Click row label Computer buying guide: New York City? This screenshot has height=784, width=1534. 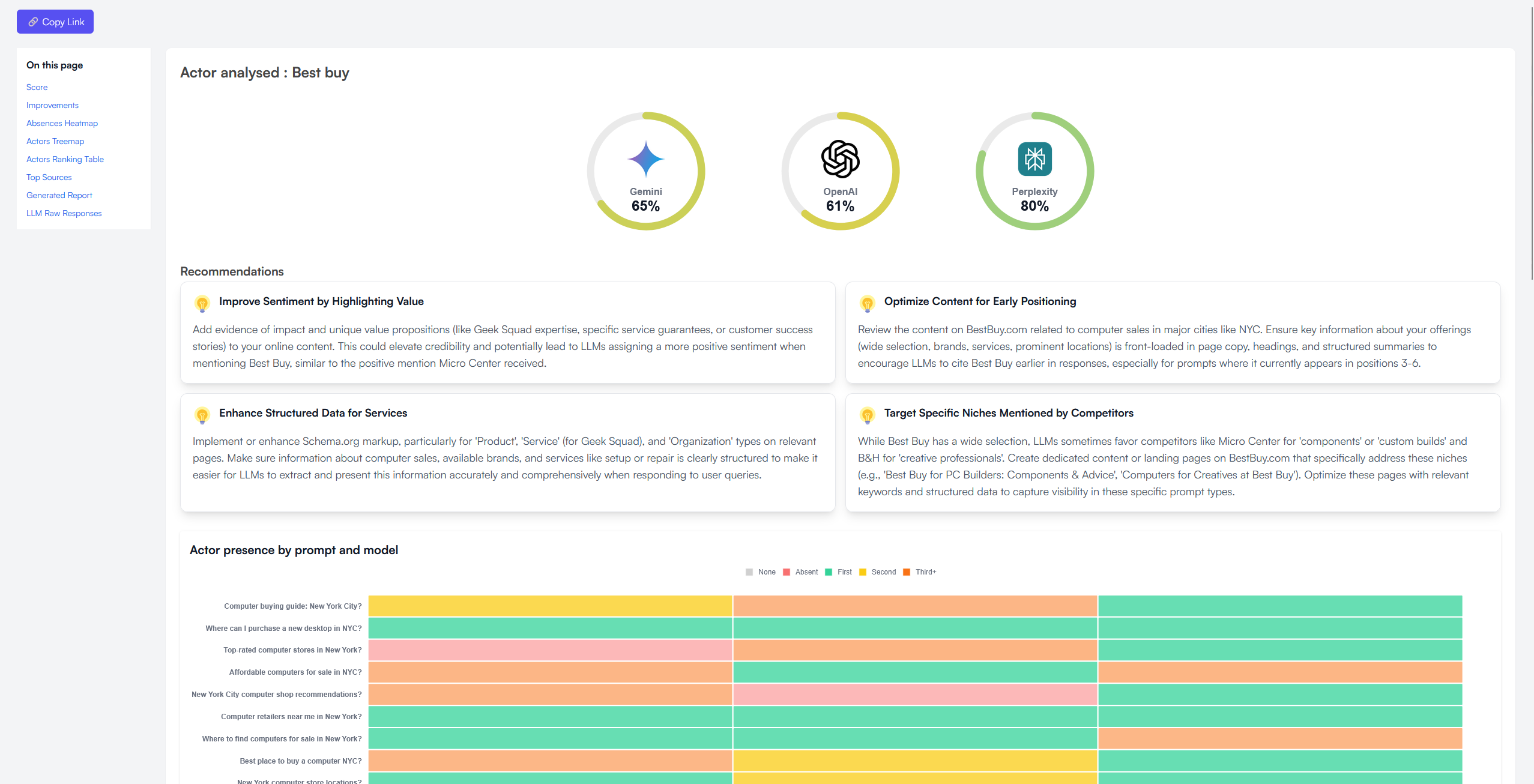click(x=293, y=606)
